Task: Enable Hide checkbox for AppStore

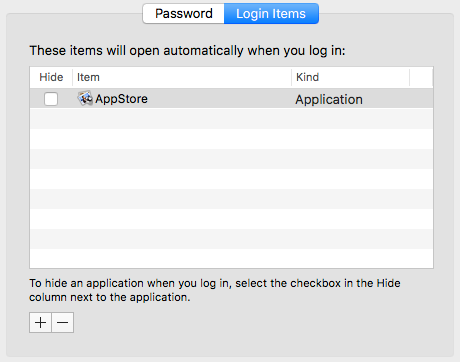Action: coord(51,99)
